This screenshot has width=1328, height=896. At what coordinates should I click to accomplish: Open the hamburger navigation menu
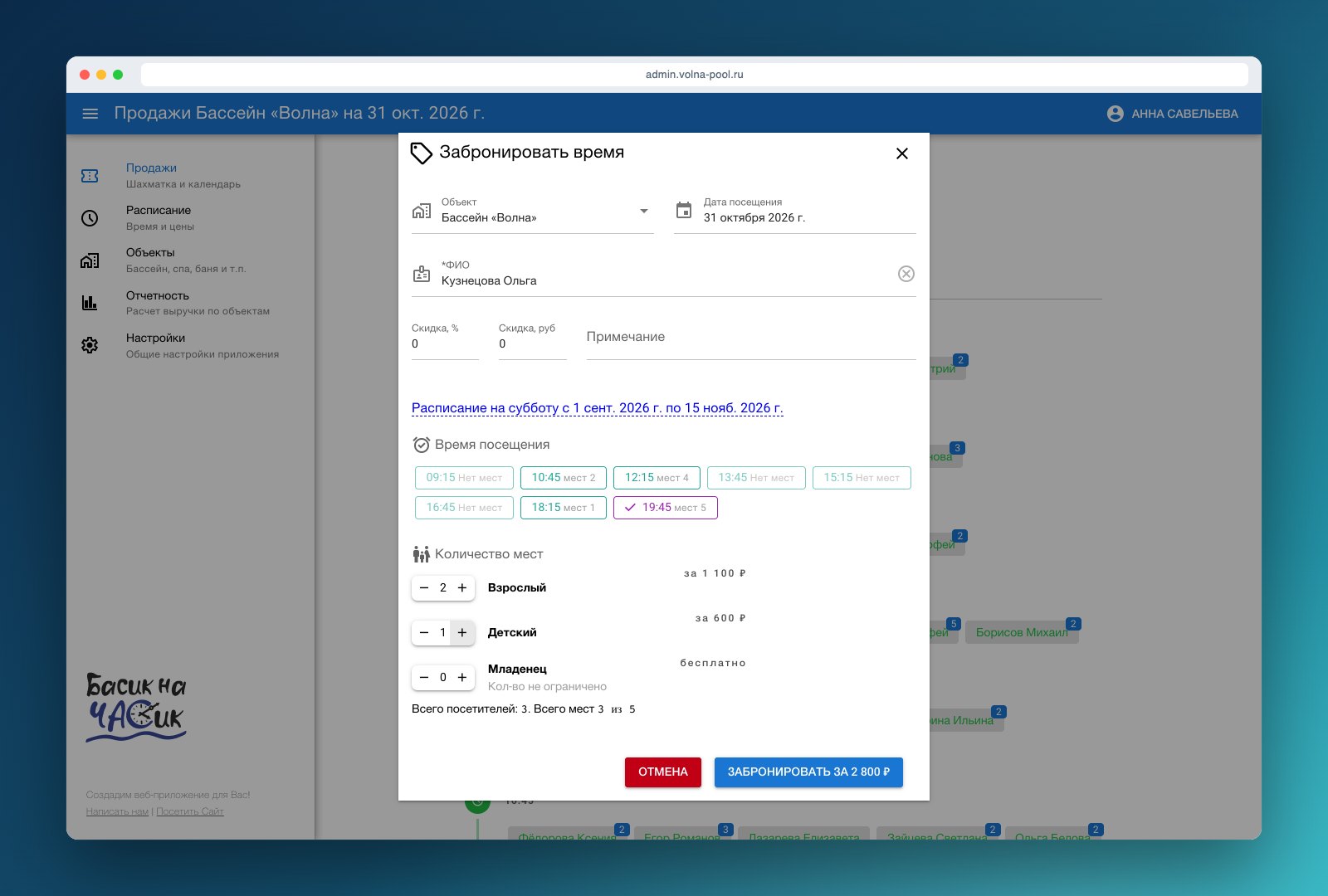(x=90, y=114)
